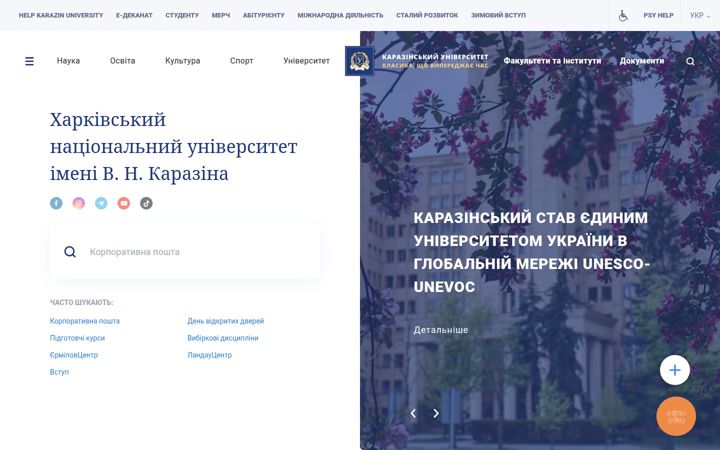Open the Спорт menu item
This screenshot has width=720, height=450.
pos(242,61)
